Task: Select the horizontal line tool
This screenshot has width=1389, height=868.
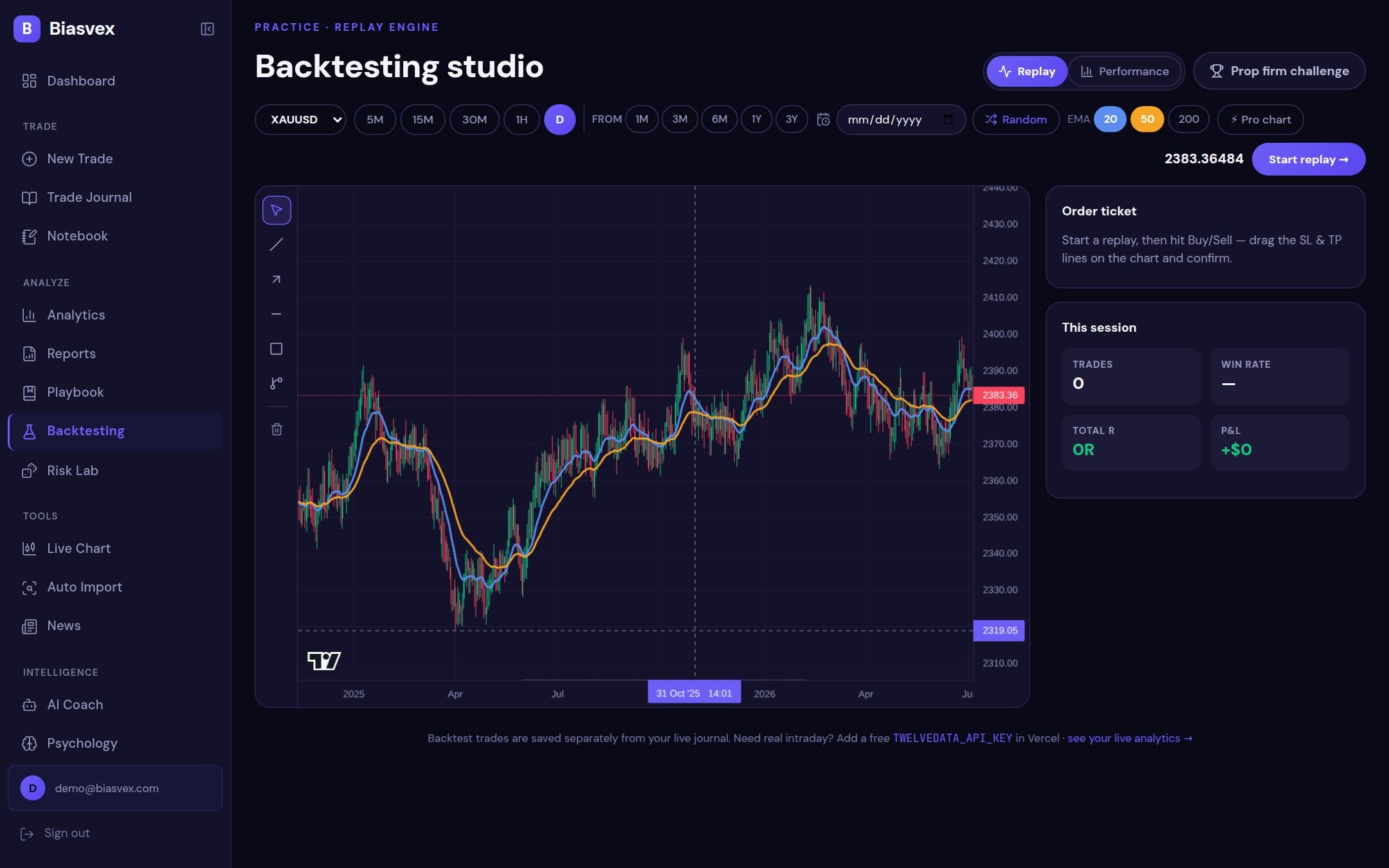Action: coord(277,314)
